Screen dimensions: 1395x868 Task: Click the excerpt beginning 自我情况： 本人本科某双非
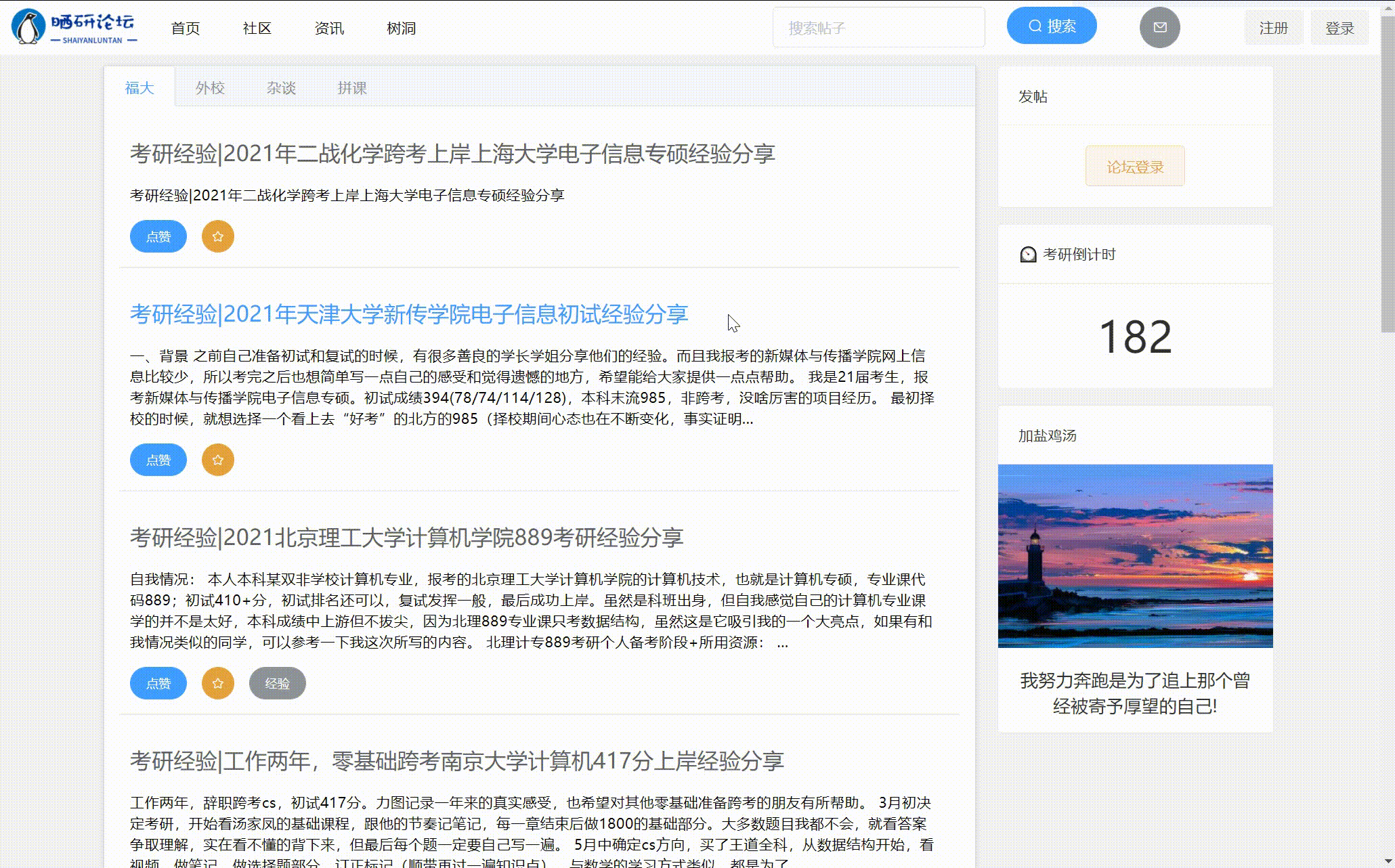click(532, 611)
